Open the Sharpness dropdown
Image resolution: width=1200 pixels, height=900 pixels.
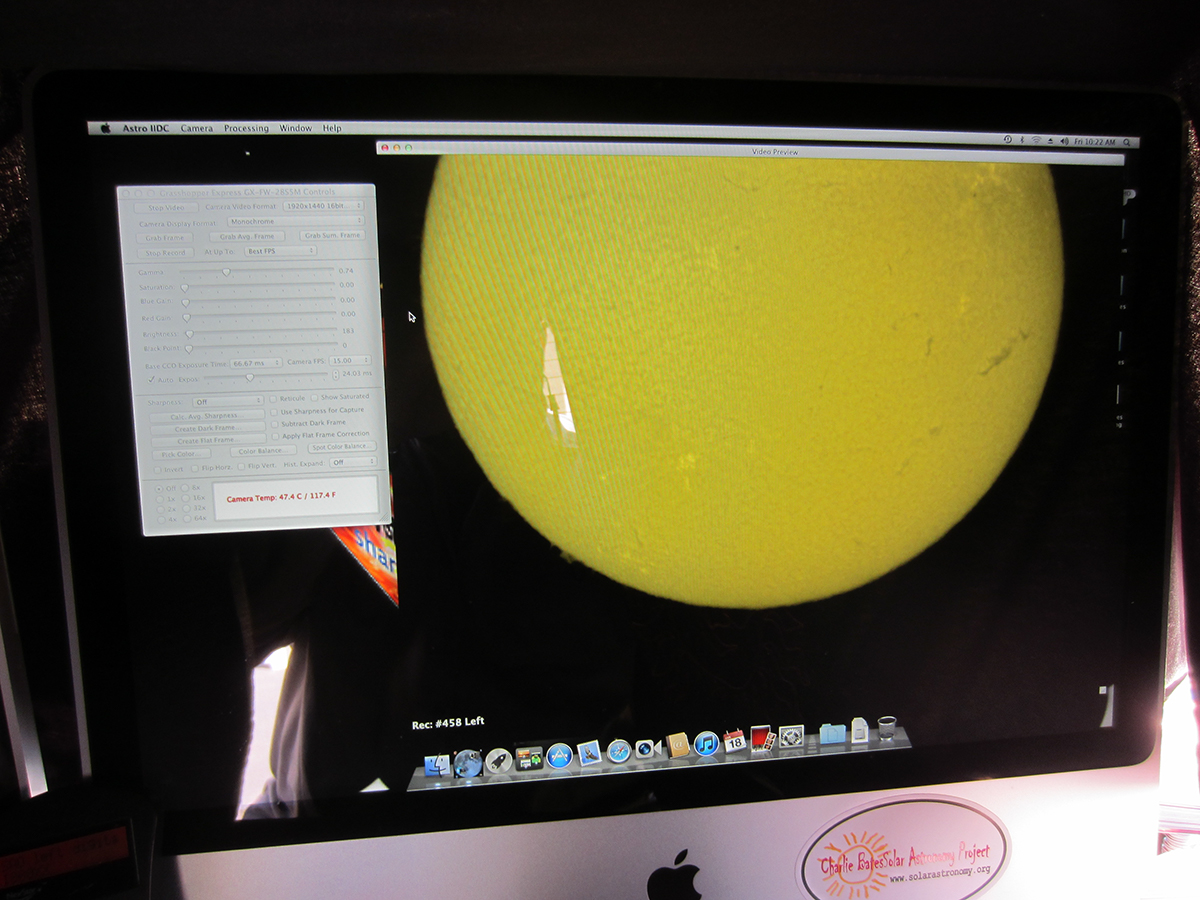(229, 401)
